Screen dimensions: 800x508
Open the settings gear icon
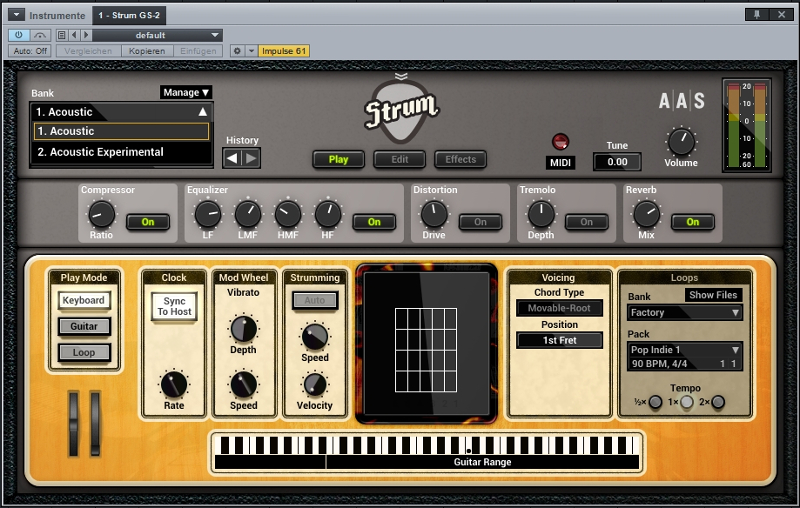[237, 51]
